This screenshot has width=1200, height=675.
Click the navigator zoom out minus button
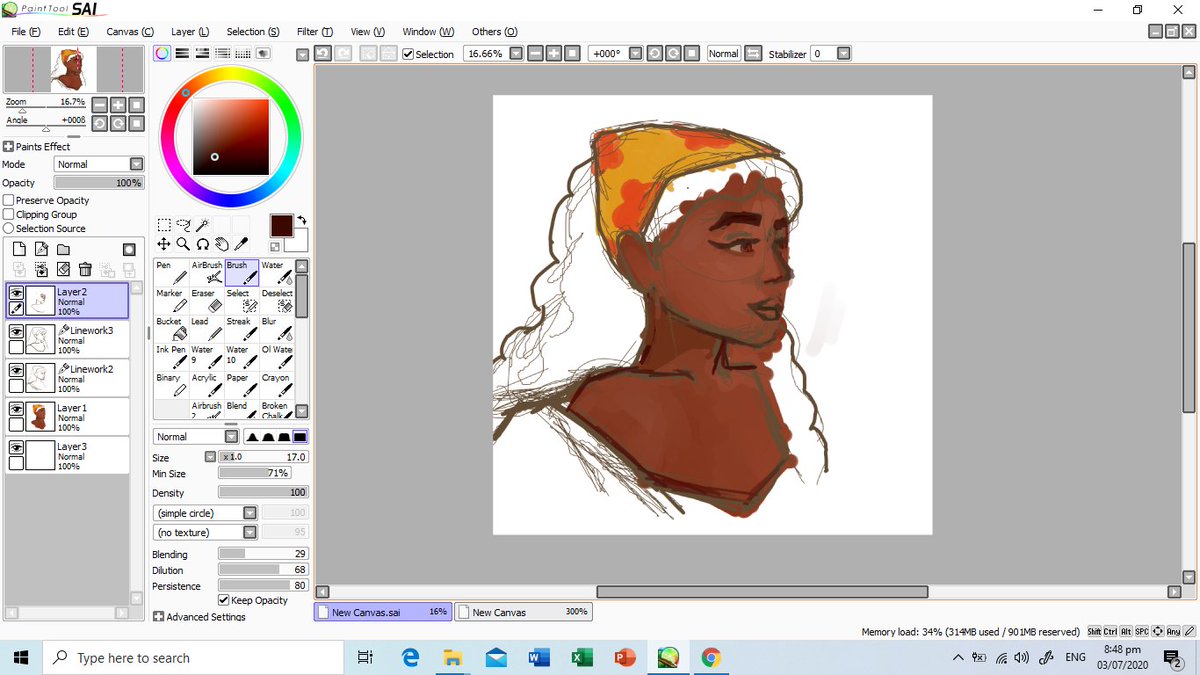pos(99,104)
